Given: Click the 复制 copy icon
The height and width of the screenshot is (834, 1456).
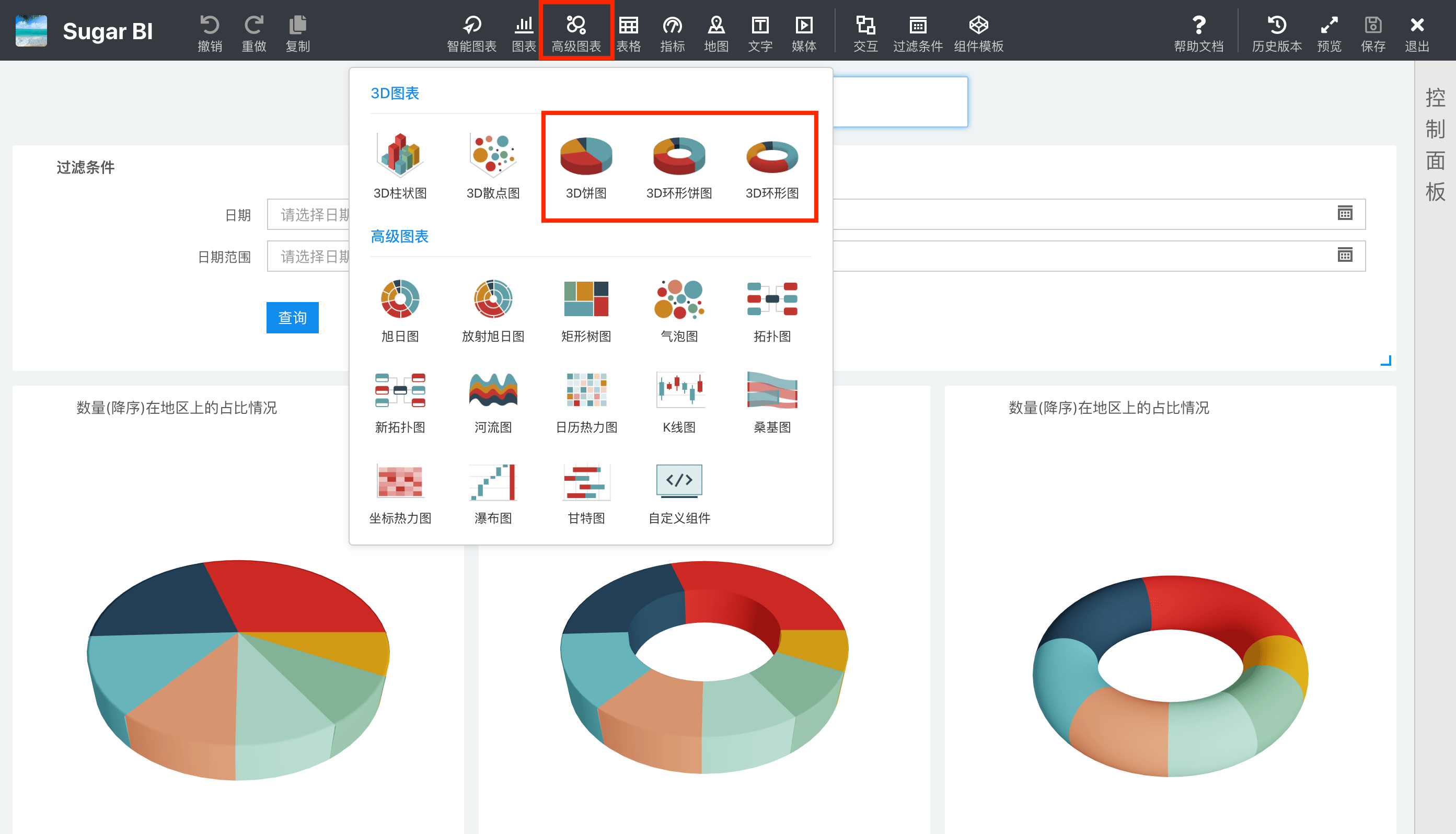Looking at the screenshot, I should click(x=298, y=25).
